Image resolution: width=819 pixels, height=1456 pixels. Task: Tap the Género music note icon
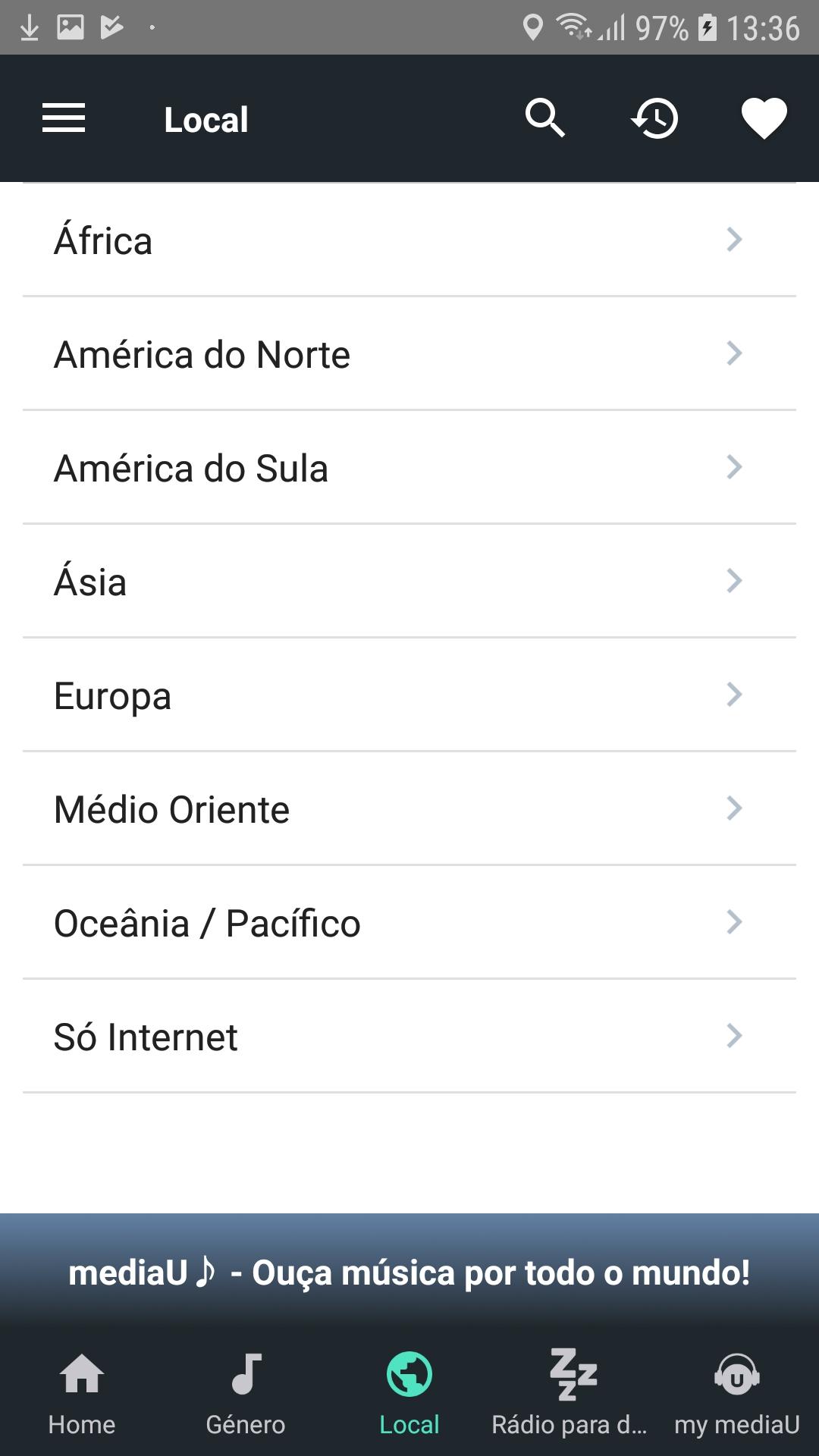pyautogui.click(x=246, y=1374)
